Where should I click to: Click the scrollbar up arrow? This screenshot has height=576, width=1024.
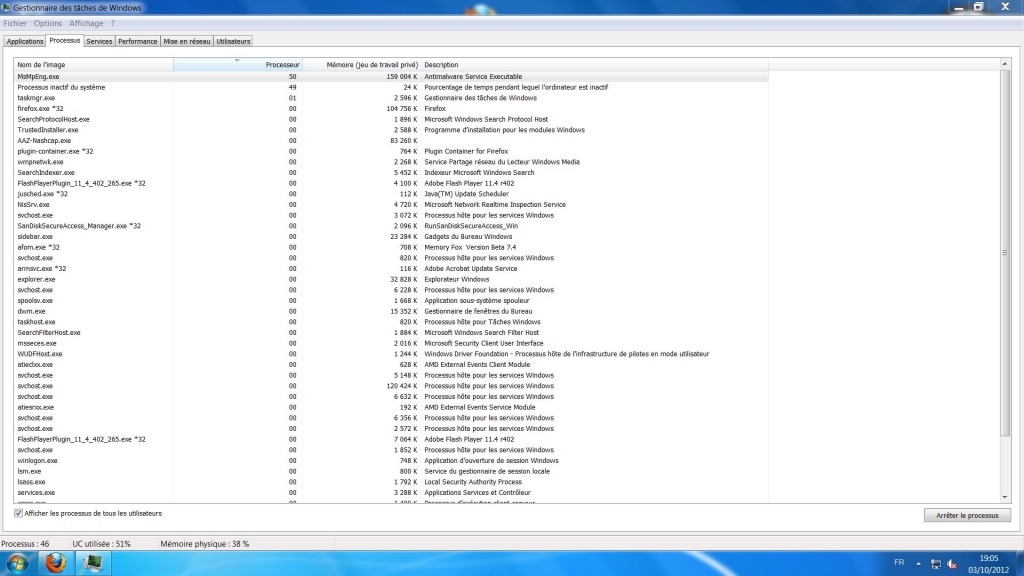tap(1004, 63)
